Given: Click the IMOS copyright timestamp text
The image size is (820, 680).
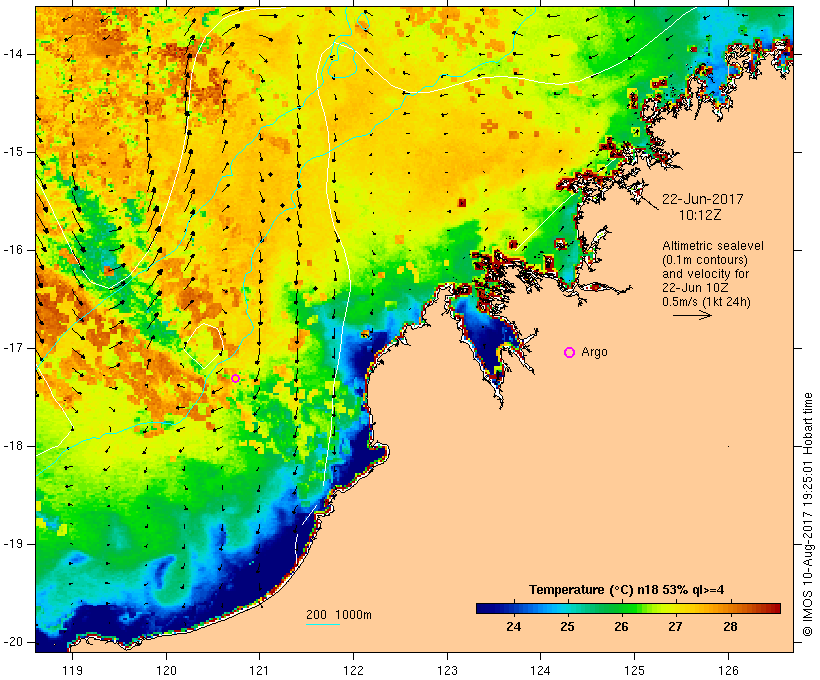Looking at the screenshot, I should pyautogui.click(x=808, y=515).
